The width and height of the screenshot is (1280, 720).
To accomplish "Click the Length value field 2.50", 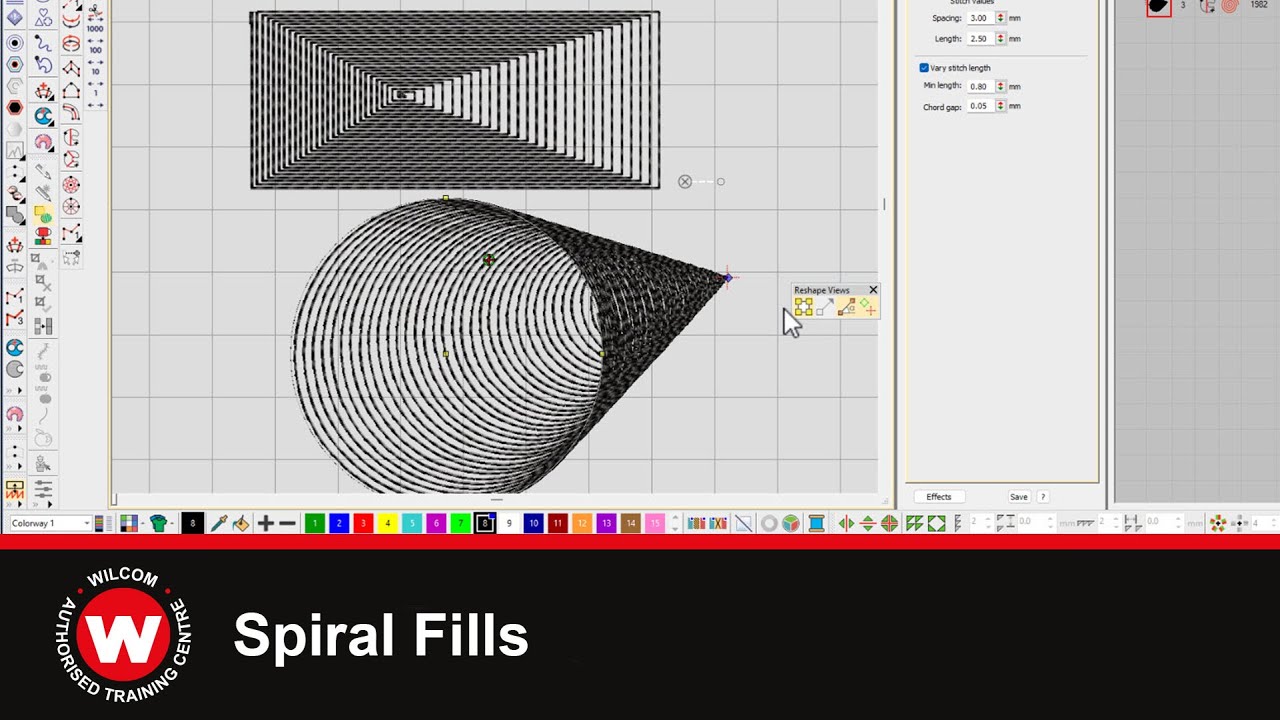I will [980, 39].
